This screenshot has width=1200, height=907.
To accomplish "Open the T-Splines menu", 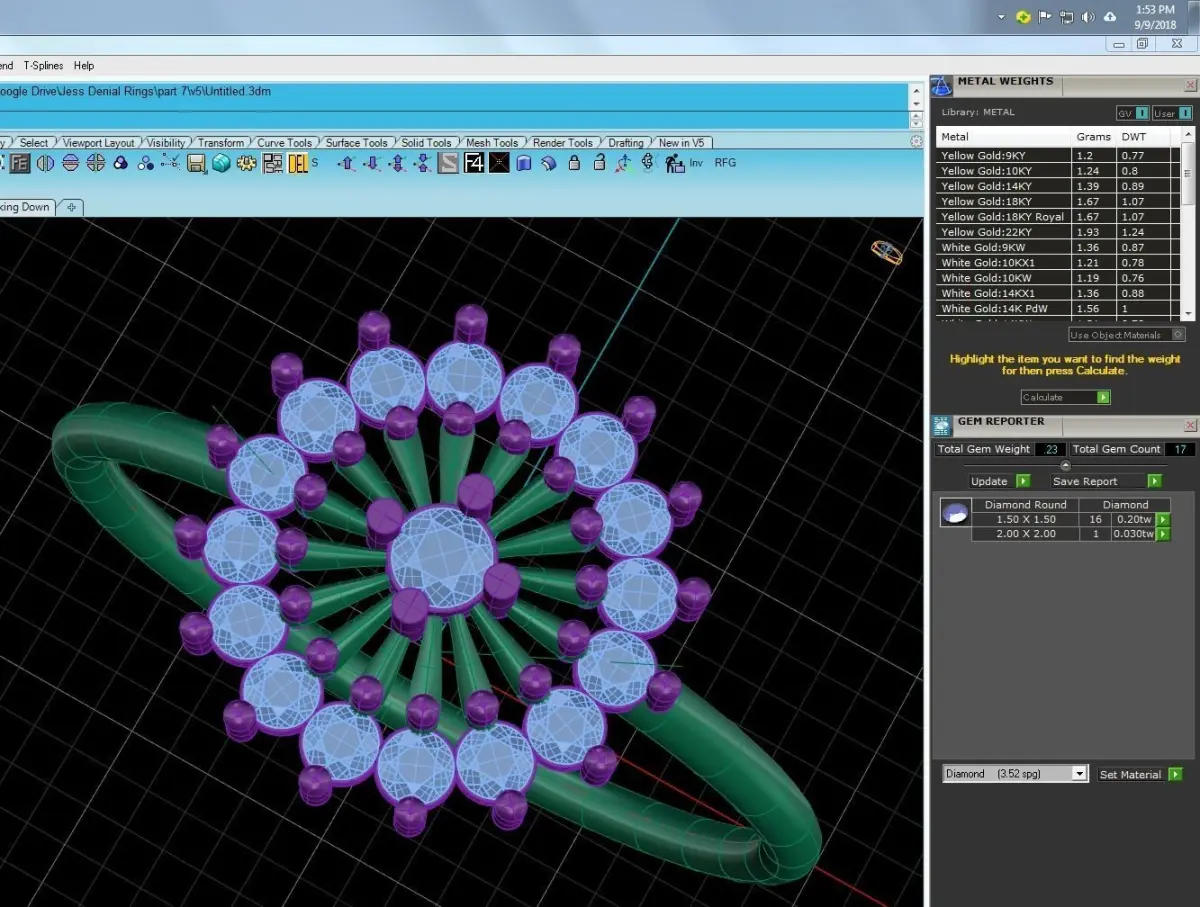I will point(43,65).
